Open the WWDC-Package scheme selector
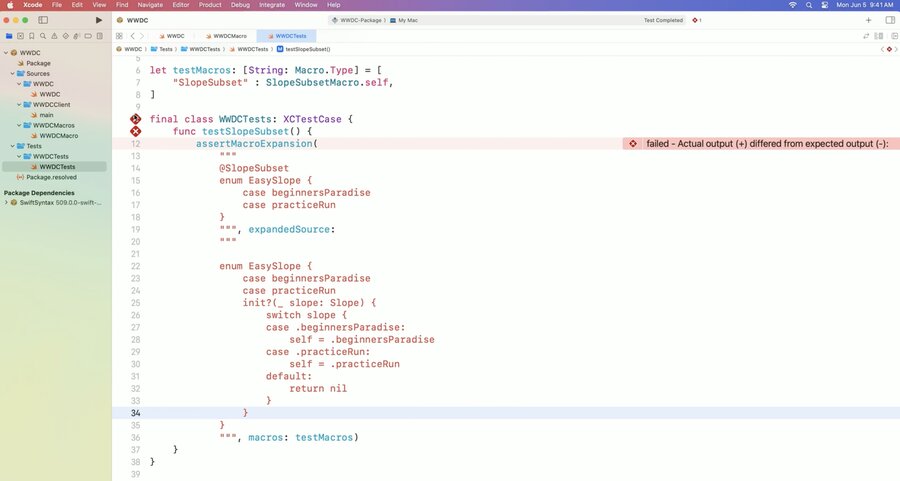 click(357, 20)
